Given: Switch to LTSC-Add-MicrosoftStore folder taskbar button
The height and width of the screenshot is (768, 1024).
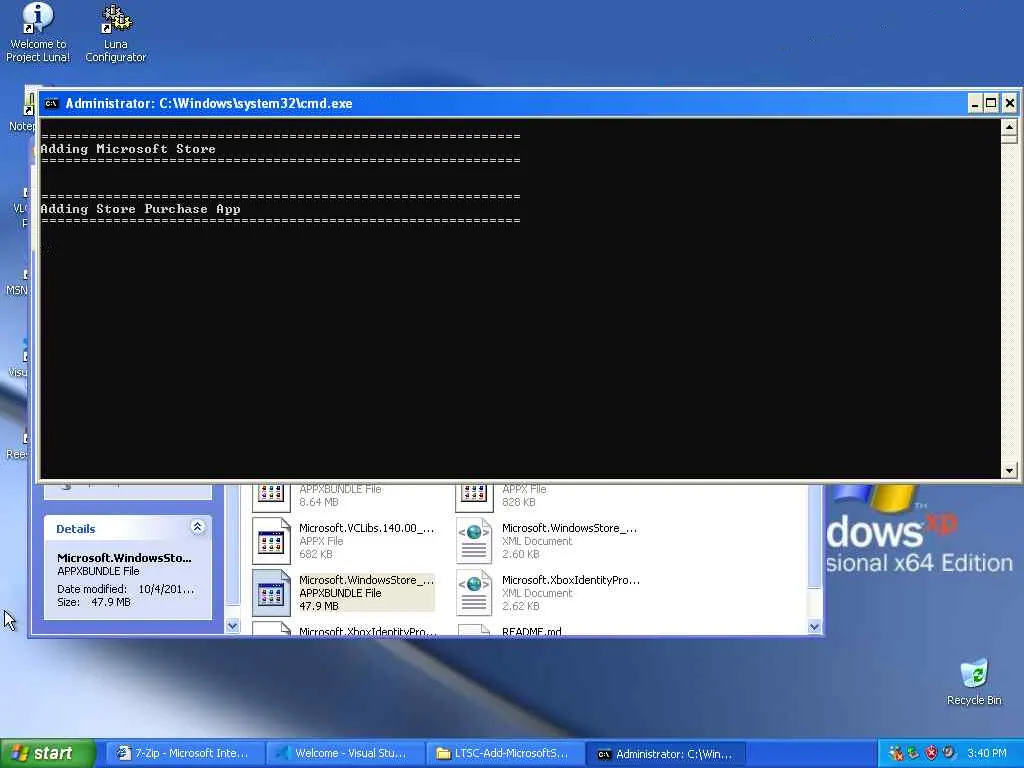Looking at the screenshot, I should [503, 753].
